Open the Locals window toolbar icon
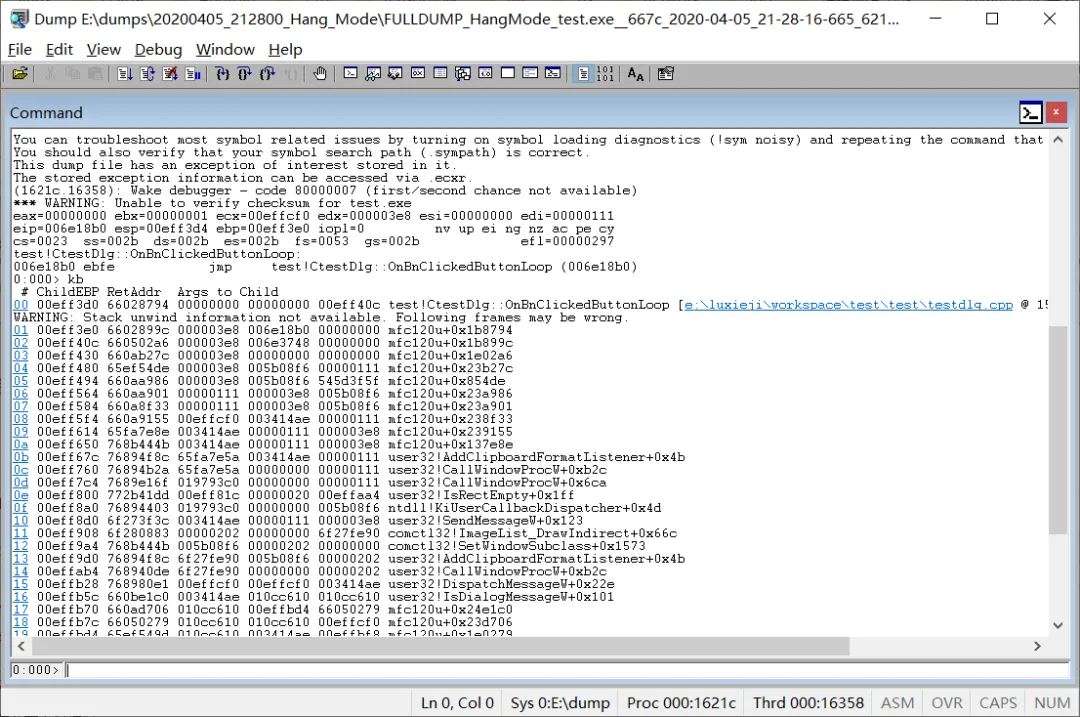The image size is (1080, 717). (395, 74)
